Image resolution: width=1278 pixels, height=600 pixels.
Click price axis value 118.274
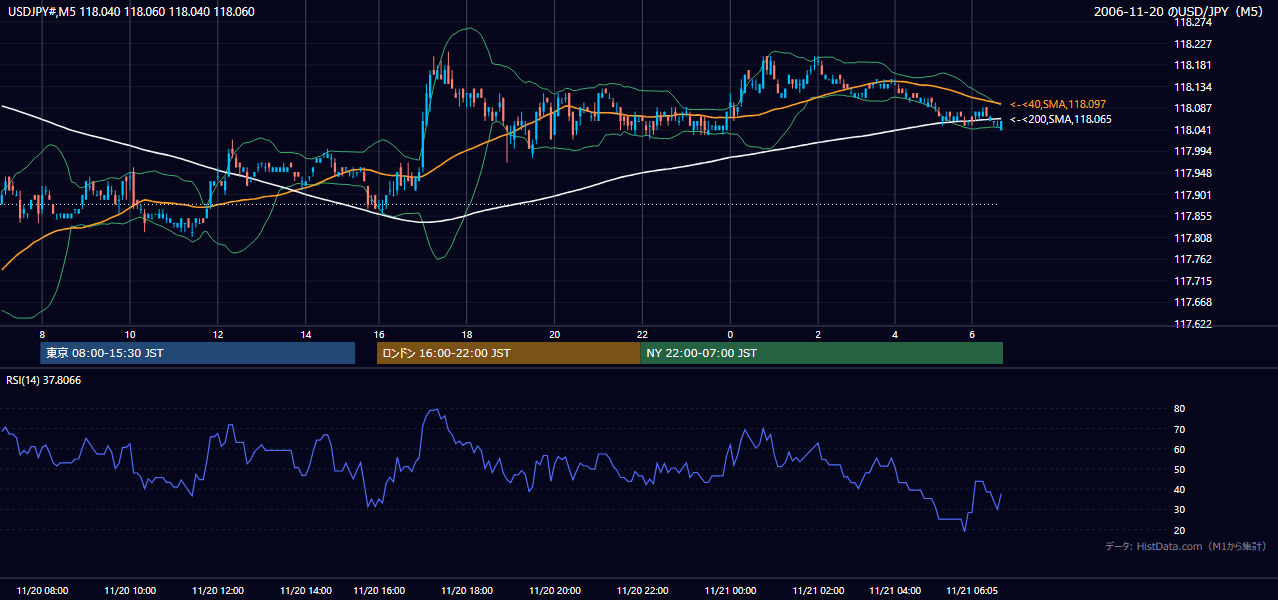click(1192, 22)
